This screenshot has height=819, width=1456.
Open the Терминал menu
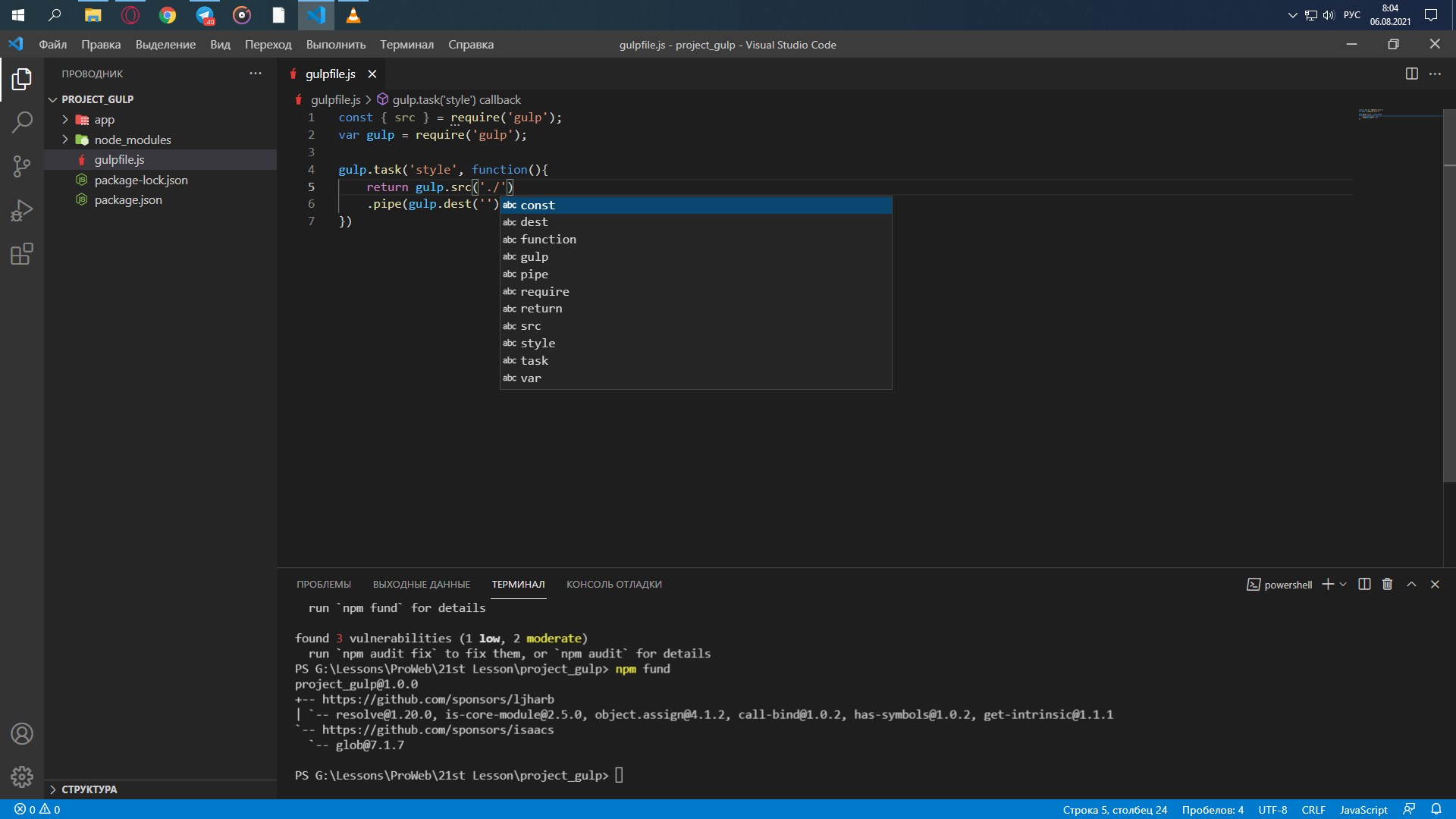[x=406, y=45]
